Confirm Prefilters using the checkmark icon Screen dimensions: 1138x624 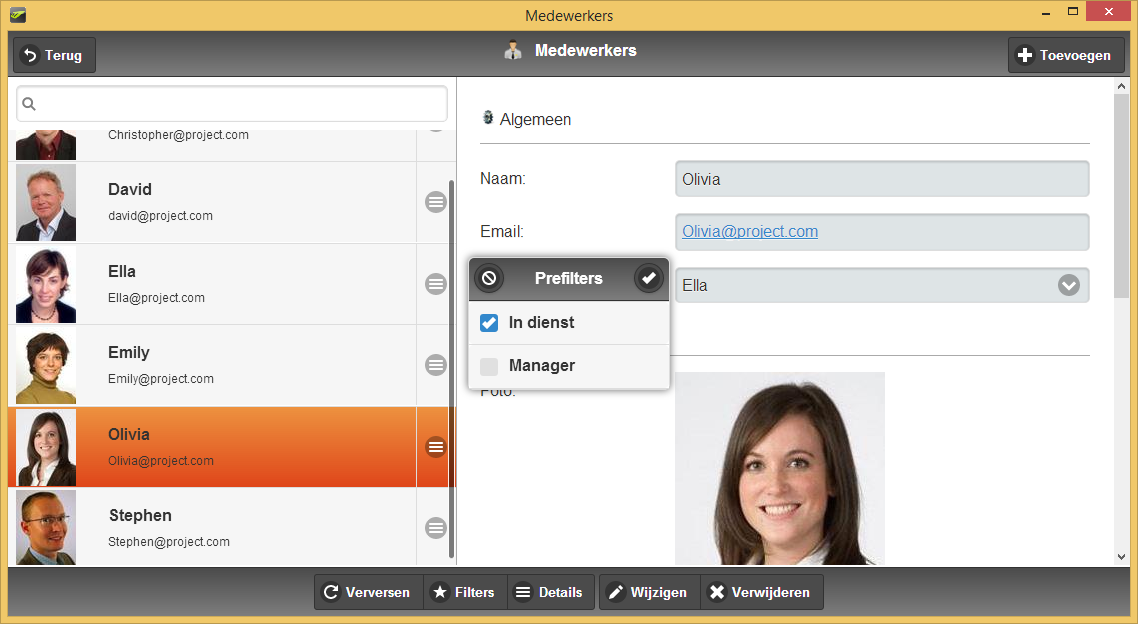(x=649, y=278)
